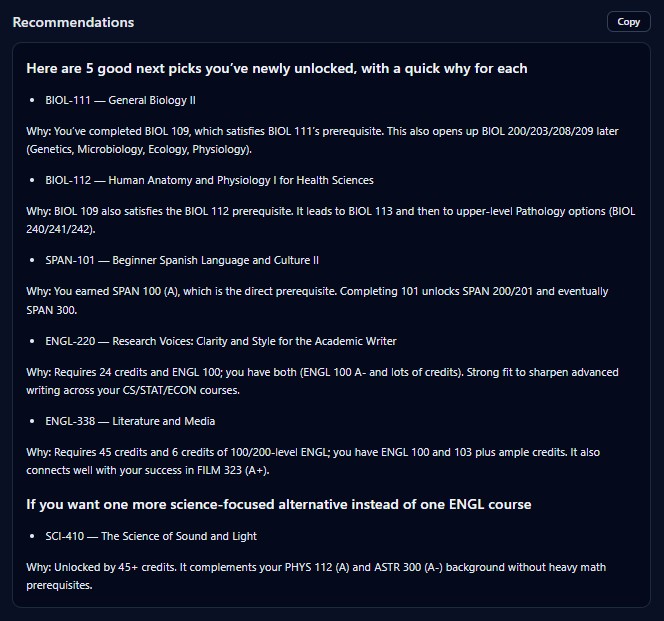Click the bullet point before SPAN-101
Screen dimensions: 664x621
coord(33,261)
